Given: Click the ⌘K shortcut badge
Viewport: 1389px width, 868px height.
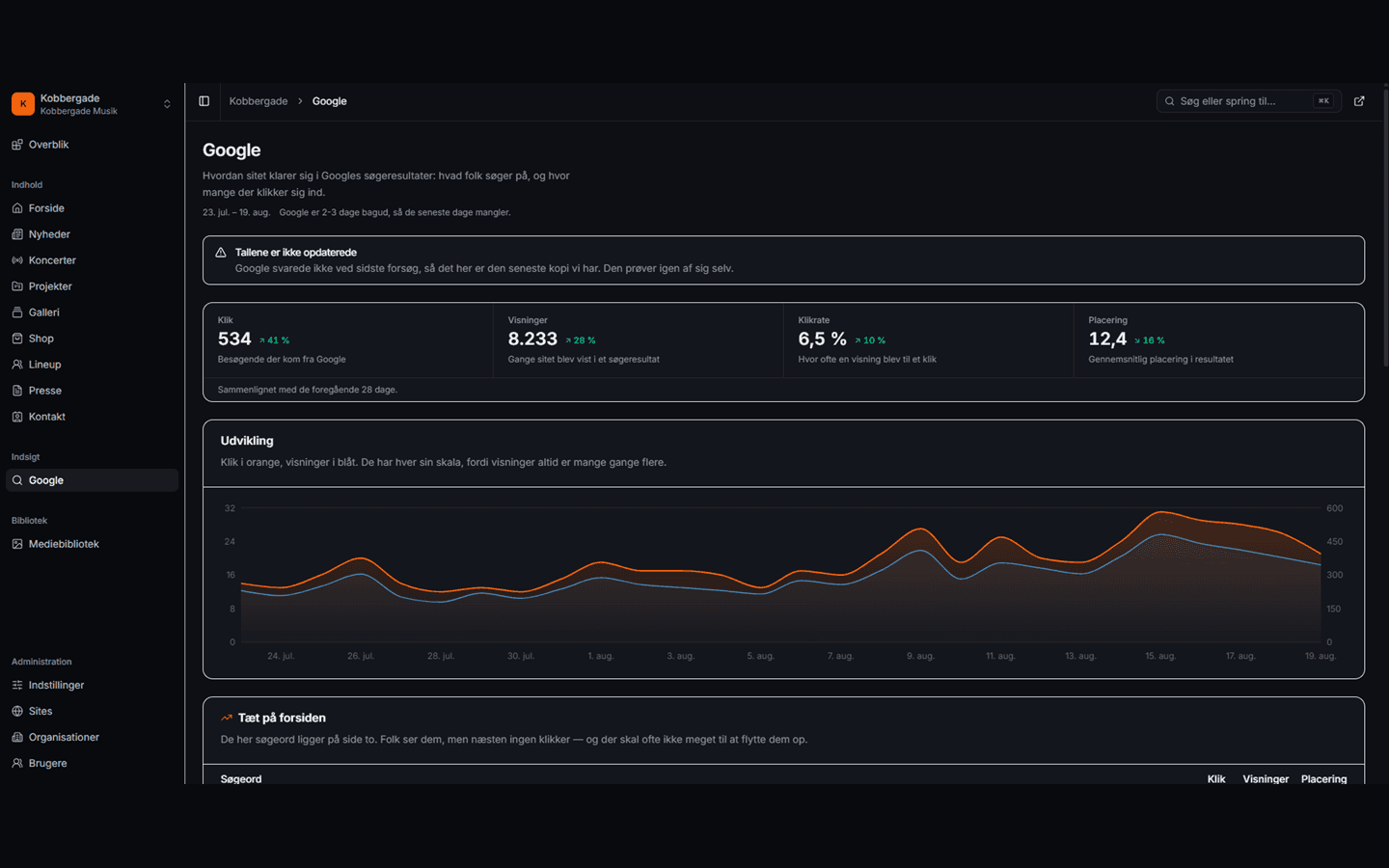Looking at the screenshot, I should pyautogui.click(x=1323, y=101).
